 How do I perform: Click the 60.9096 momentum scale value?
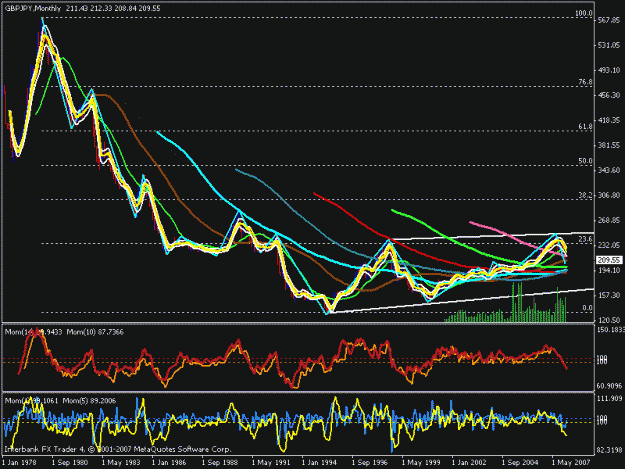click(610, 386)
